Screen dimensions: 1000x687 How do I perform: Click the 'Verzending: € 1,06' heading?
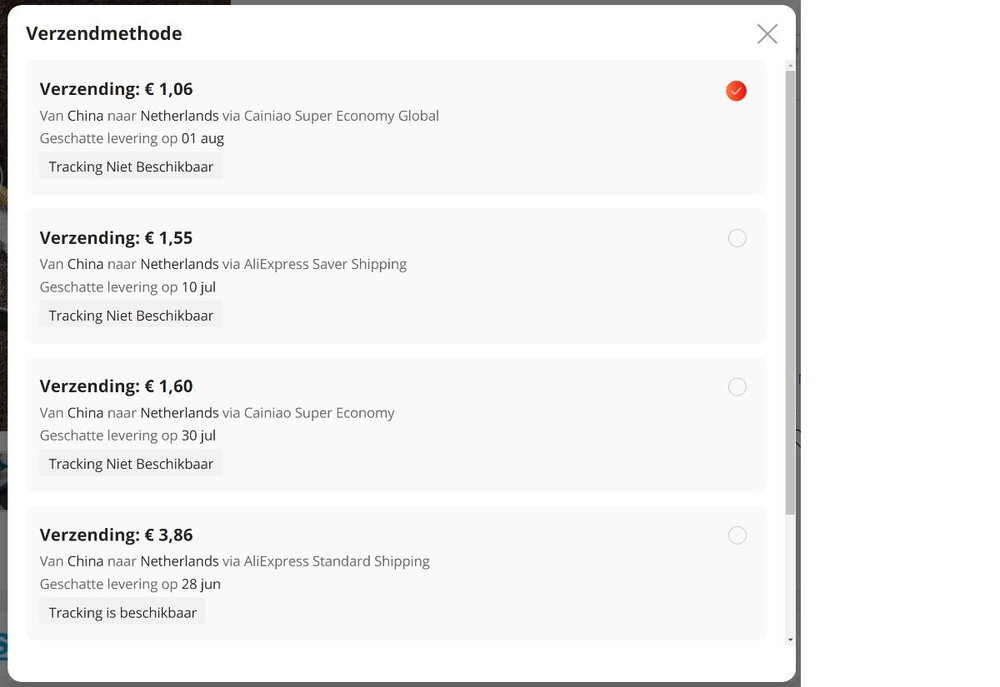pyautogui.click(x=116, y=90)
